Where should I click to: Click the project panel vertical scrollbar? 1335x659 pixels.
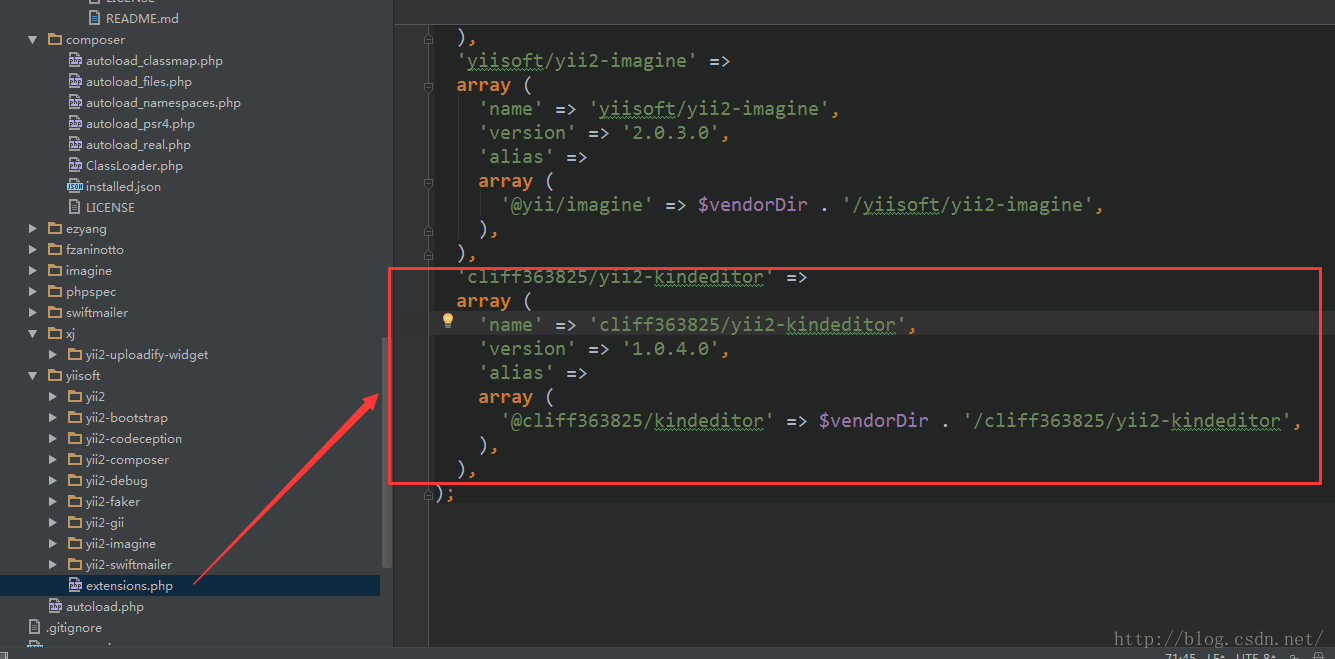[386, 450]
